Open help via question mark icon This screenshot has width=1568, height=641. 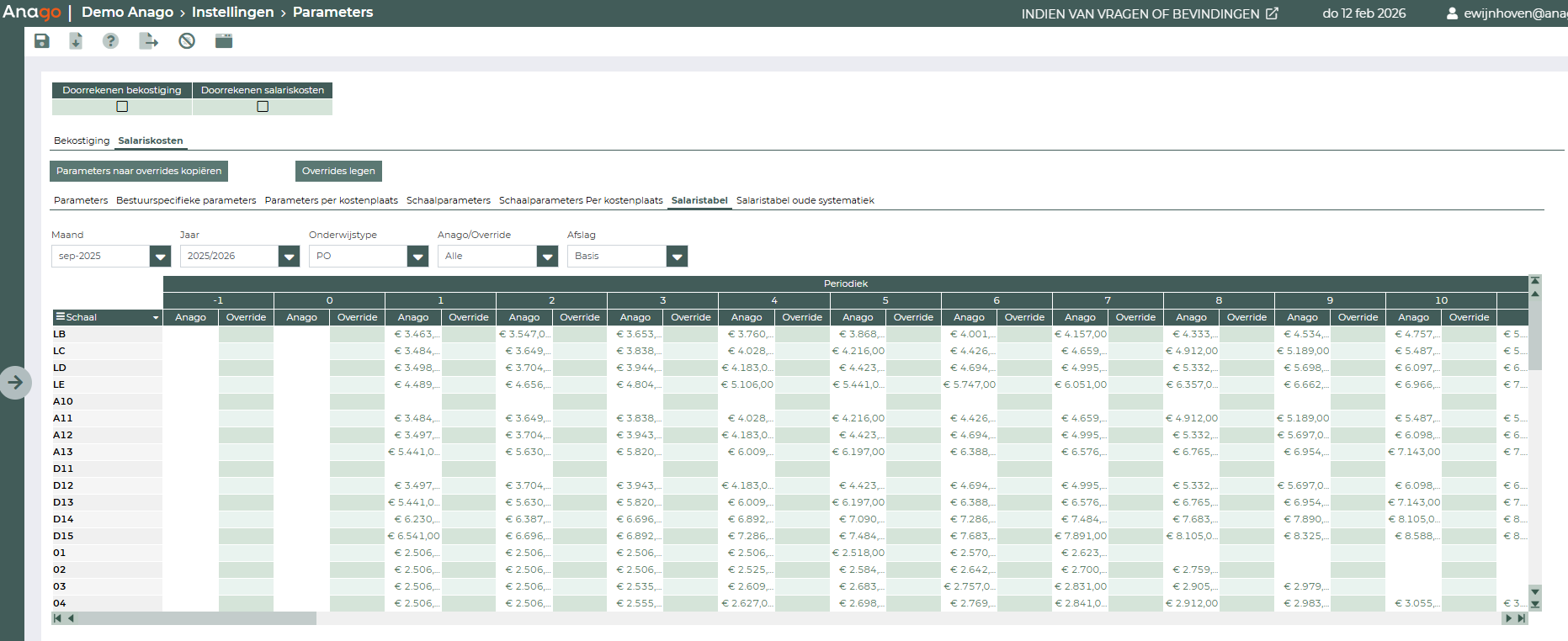110,41
